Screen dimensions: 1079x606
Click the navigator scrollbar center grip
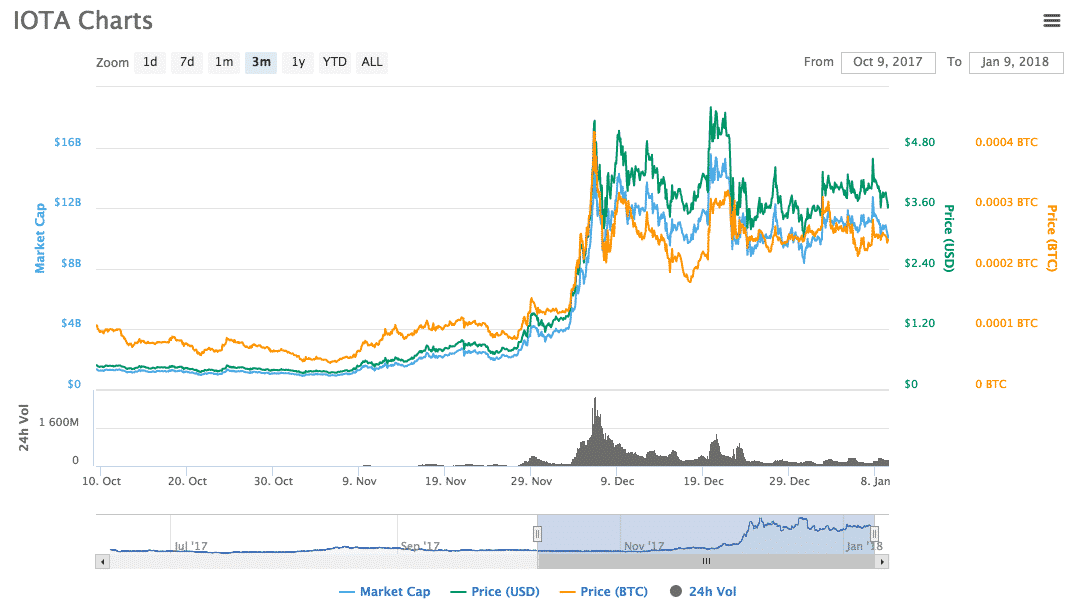pos(705,562)
